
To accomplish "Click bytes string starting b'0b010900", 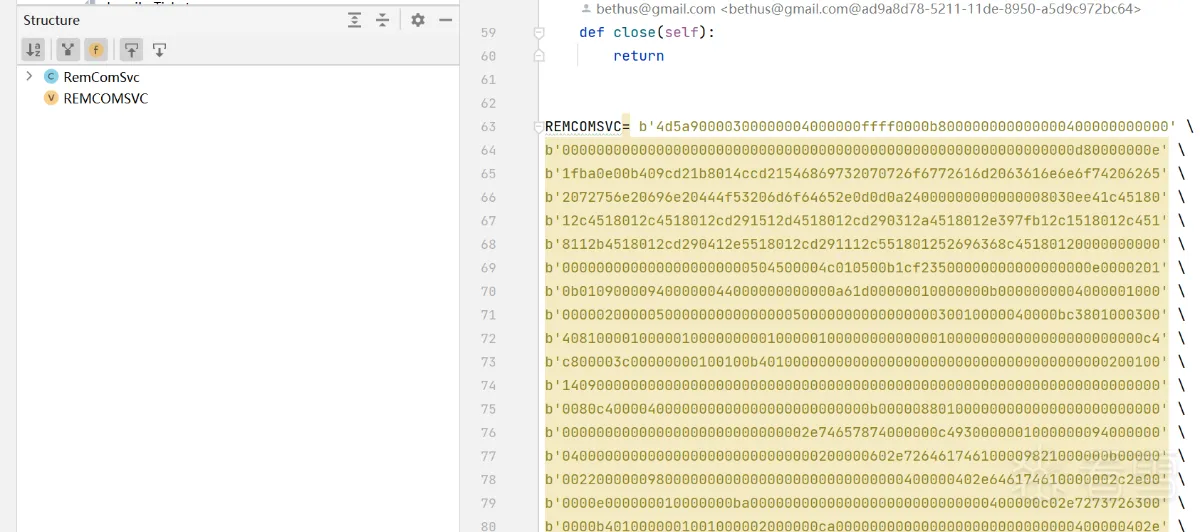I will tap(856, 291).
